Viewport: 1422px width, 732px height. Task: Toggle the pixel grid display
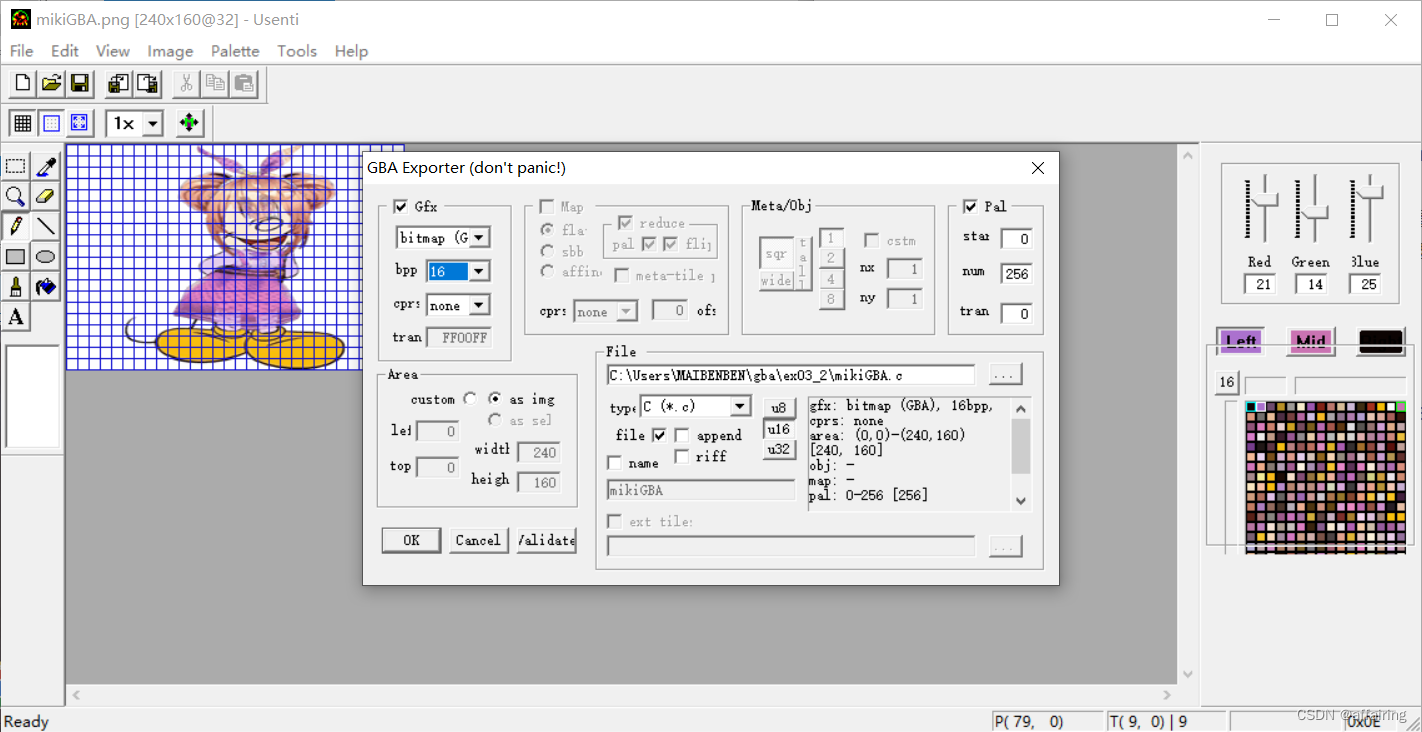pyautogui.click(x=22, y=123)
